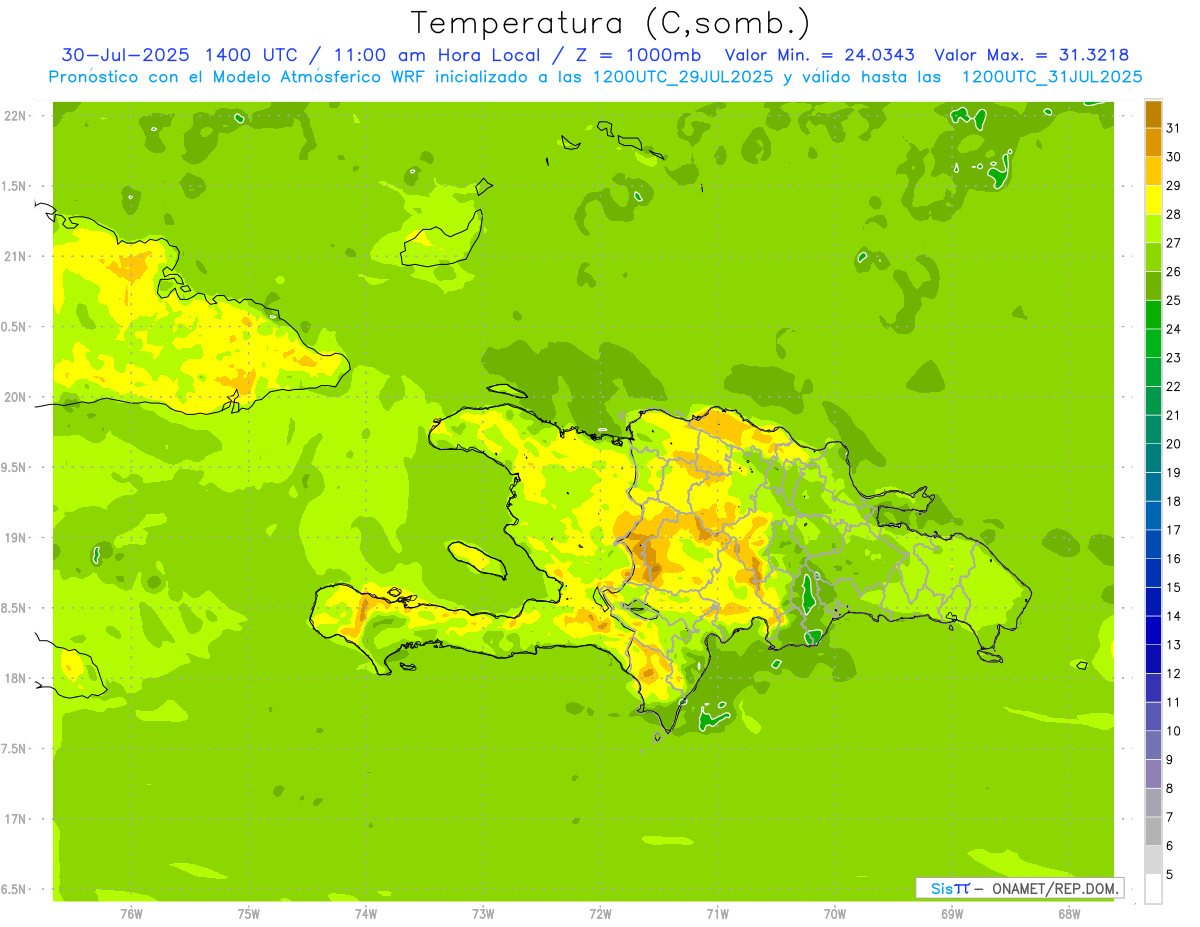Image resolution: width=1200 pixels, height=927 pixels.
Task: Click the legend value label "26"
Action: tap(1174, 272)
